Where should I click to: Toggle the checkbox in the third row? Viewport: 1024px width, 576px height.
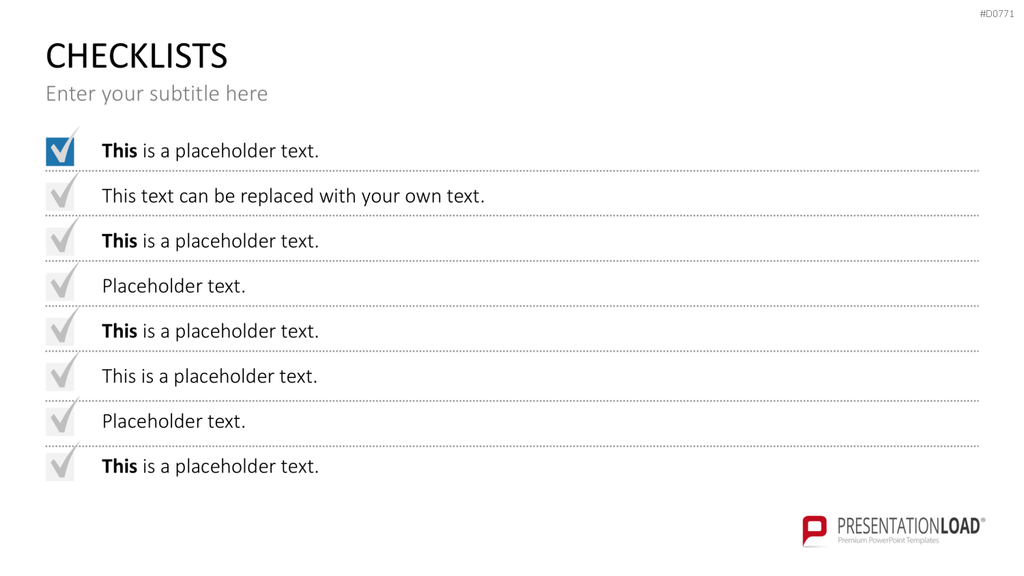(60, 242)
